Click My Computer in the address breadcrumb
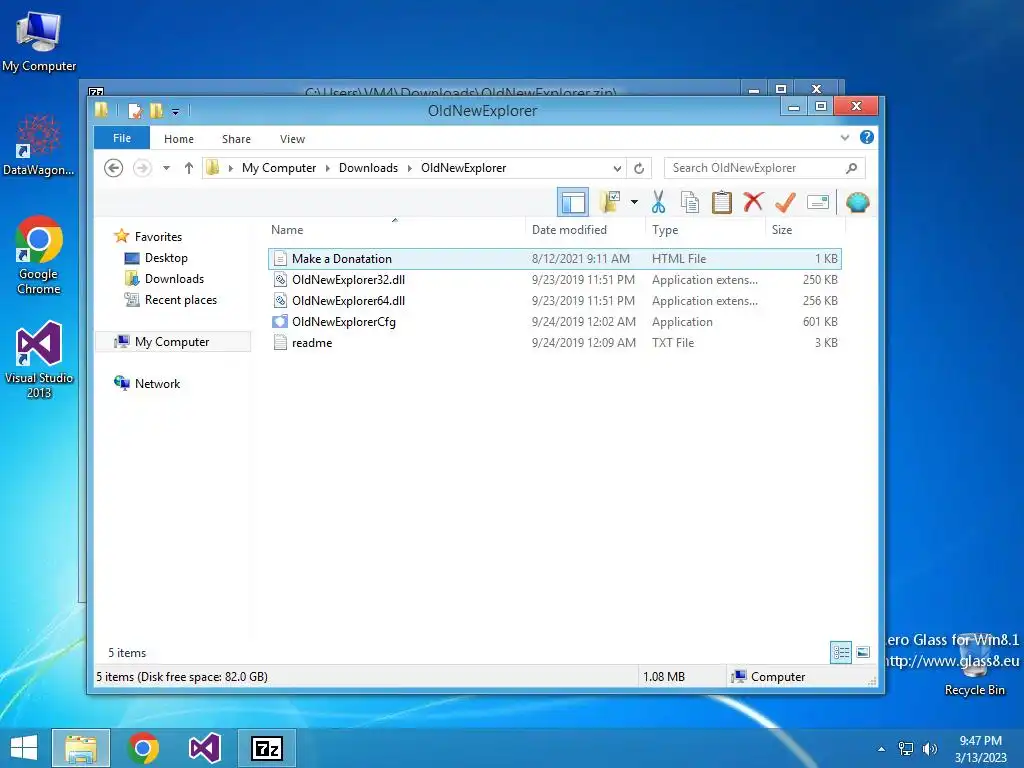Screen dimensions: 1024x768 279,168
